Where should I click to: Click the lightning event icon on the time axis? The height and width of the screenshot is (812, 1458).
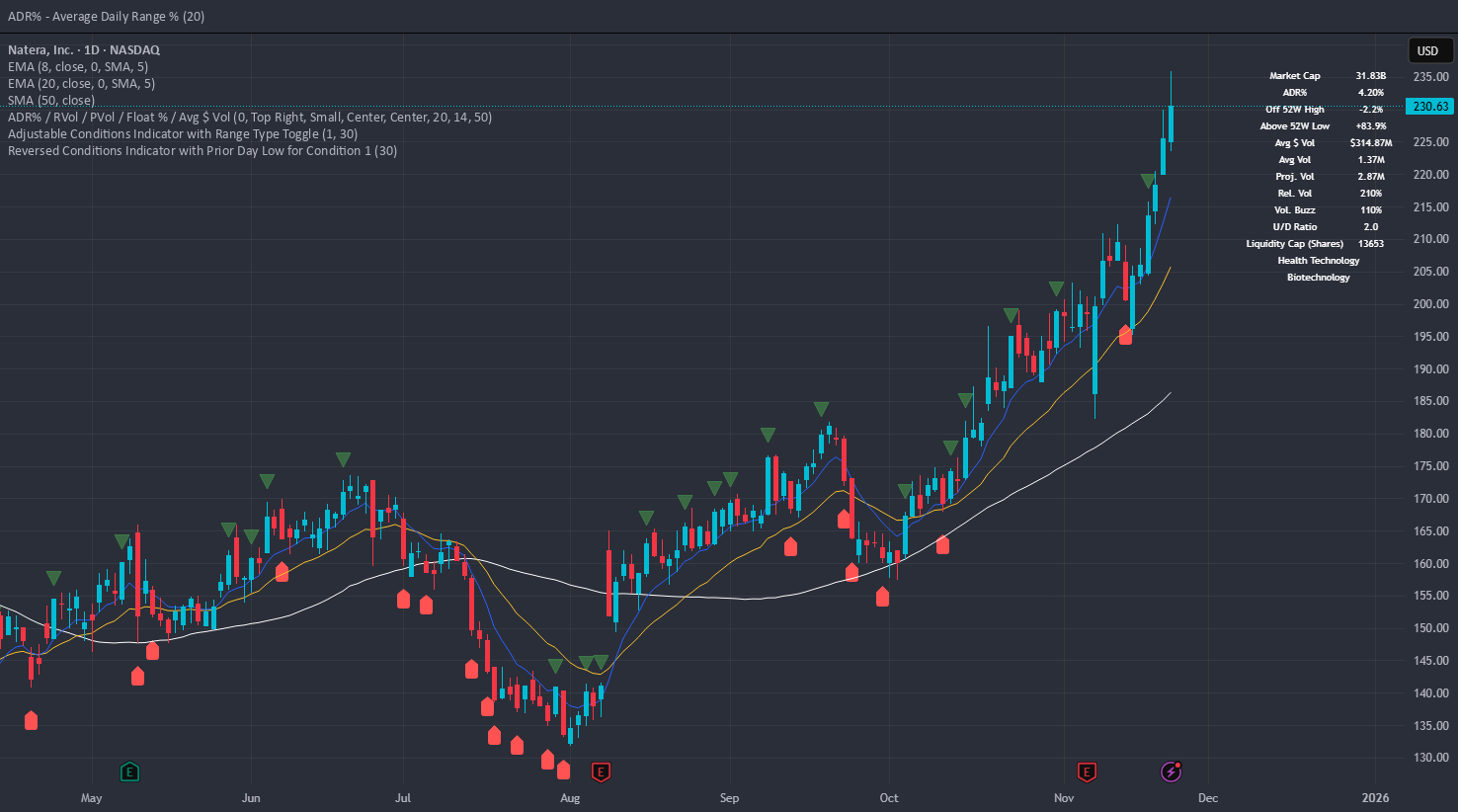coord(1171,771)
